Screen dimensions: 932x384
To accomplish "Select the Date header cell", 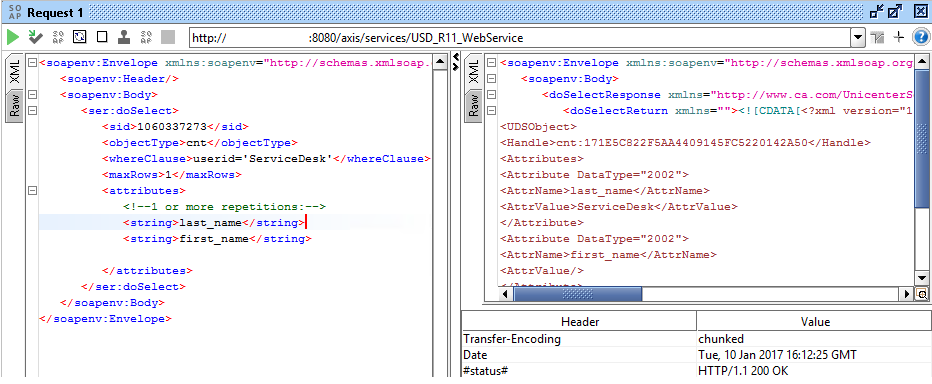I will (579, 355).
